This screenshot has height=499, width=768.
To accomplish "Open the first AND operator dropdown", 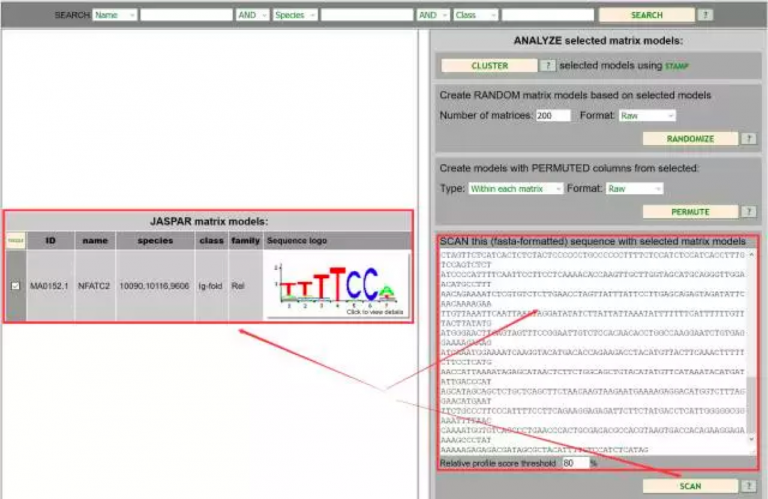I will click(252, 15).
